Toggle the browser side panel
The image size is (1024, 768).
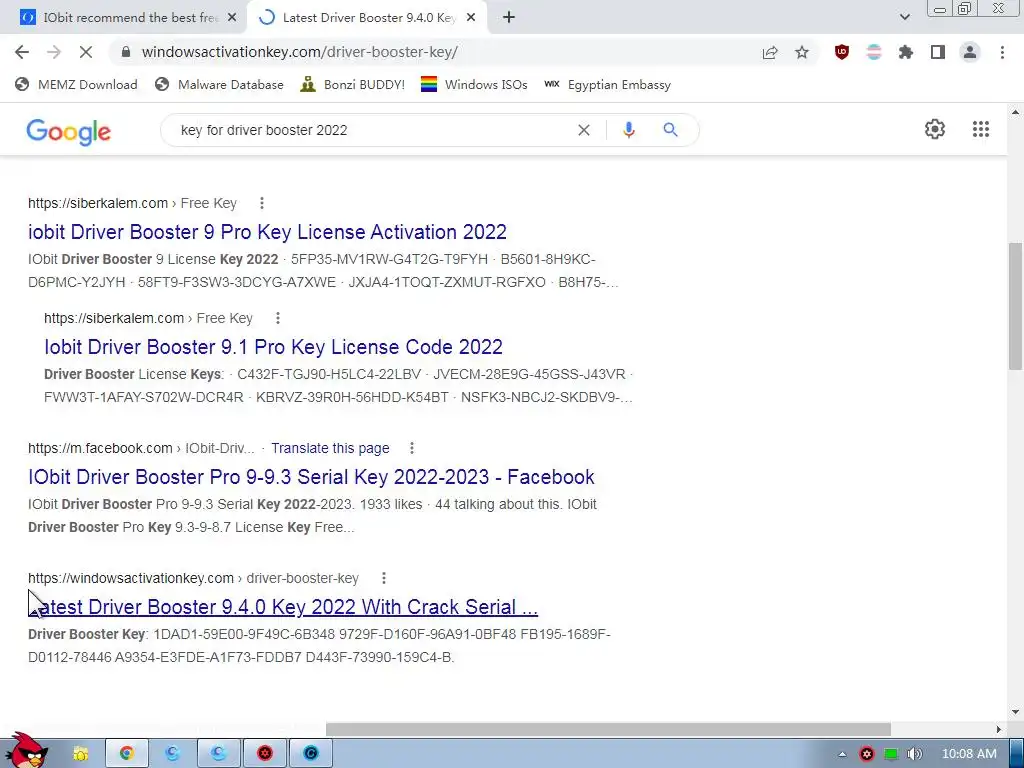point(938,52)
